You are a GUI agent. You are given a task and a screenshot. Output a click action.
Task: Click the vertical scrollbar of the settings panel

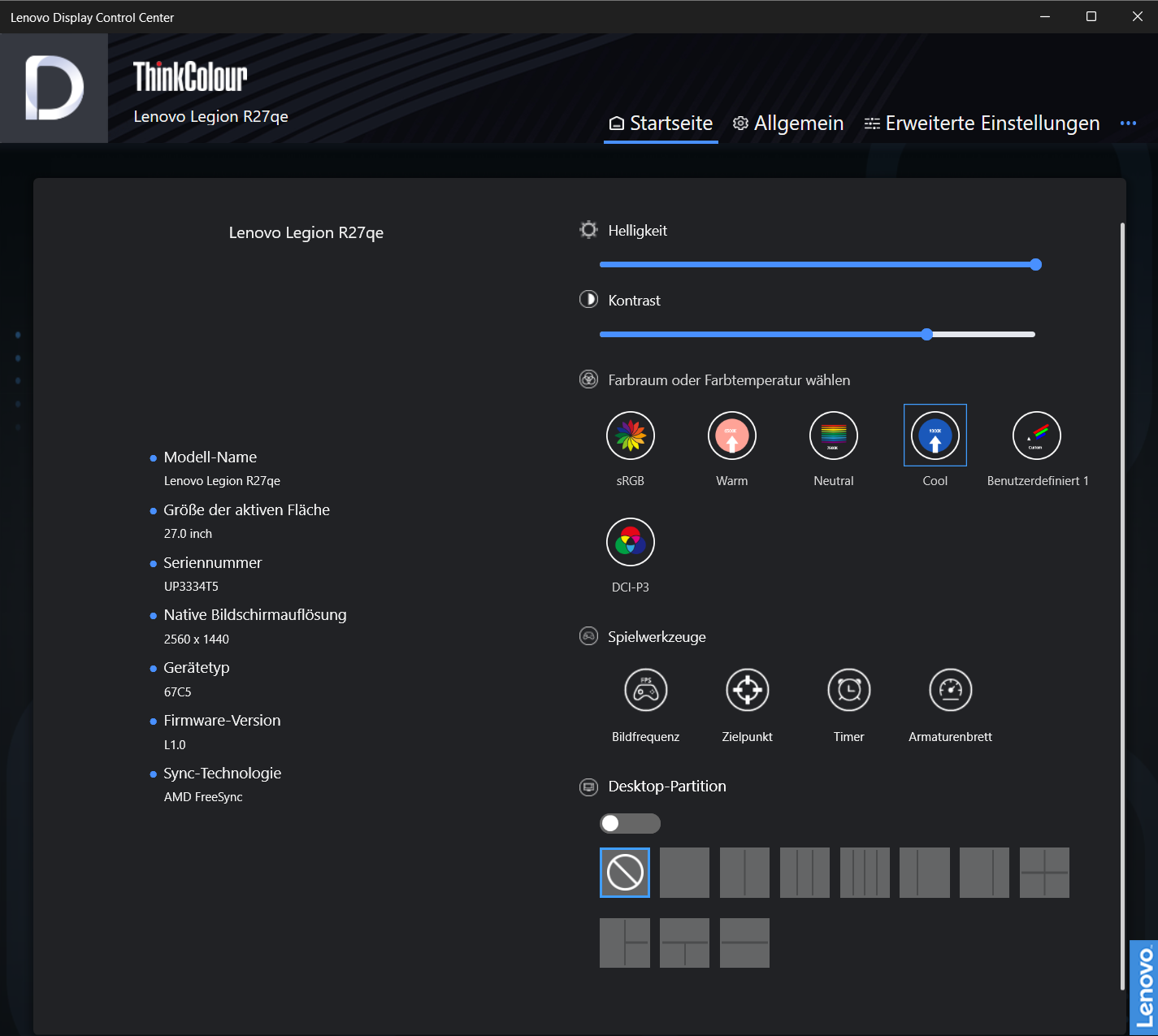[x=1122, y=605]
